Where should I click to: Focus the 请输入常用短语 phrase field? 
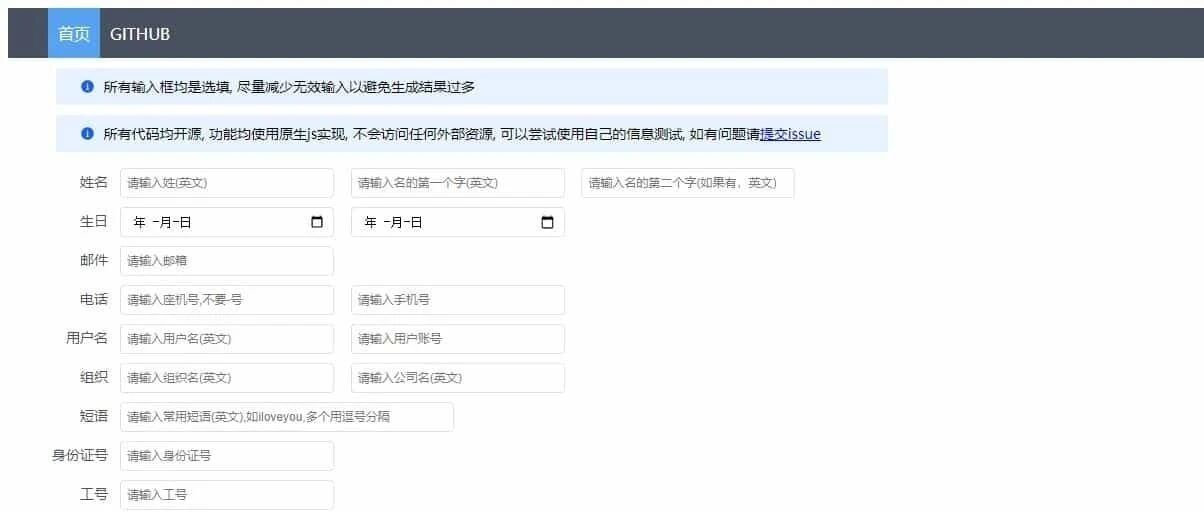coord(287,417)
